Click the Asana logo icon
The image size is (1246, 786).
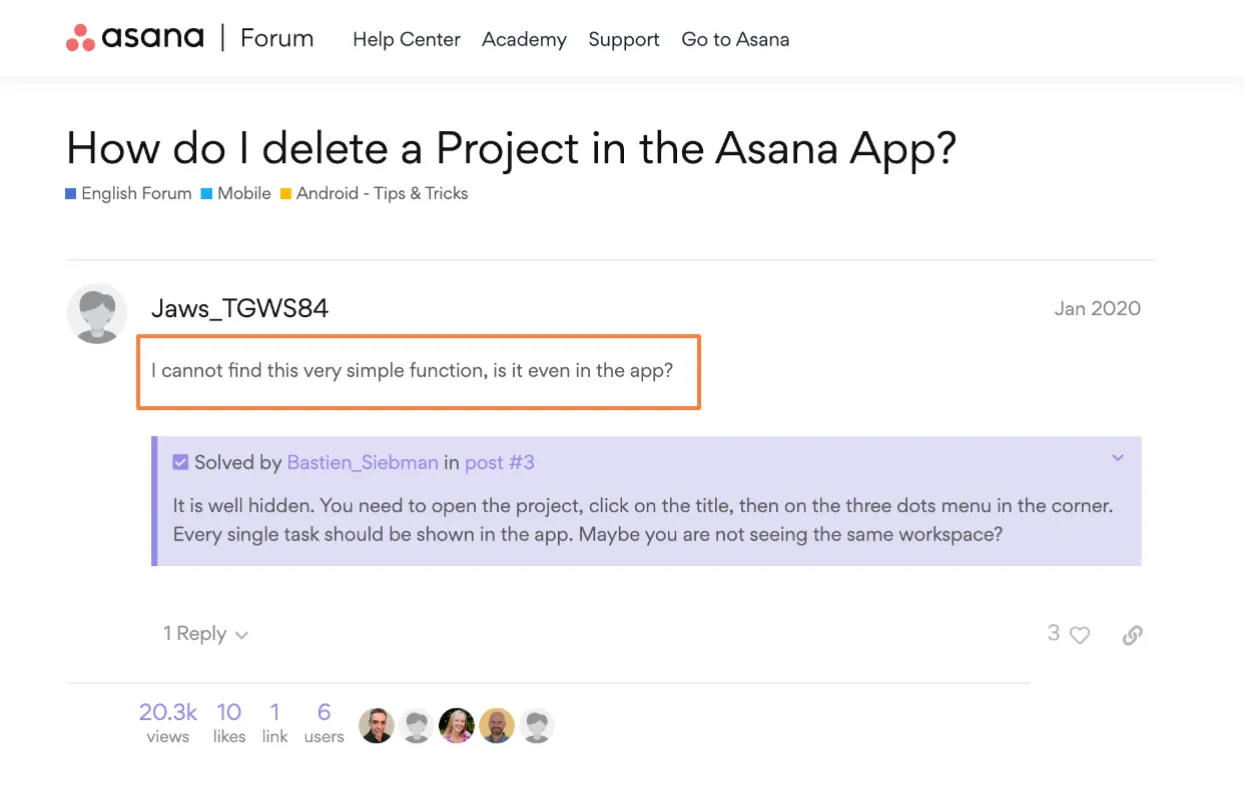[80, 39]
